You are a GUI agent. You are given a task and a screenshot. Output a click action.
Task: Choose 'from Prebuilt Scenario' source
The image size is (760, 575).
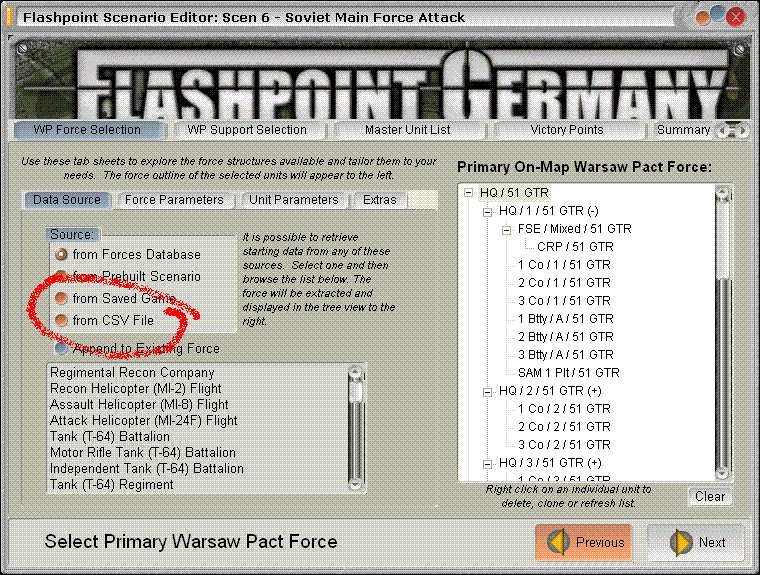click(x=127, y=276)
